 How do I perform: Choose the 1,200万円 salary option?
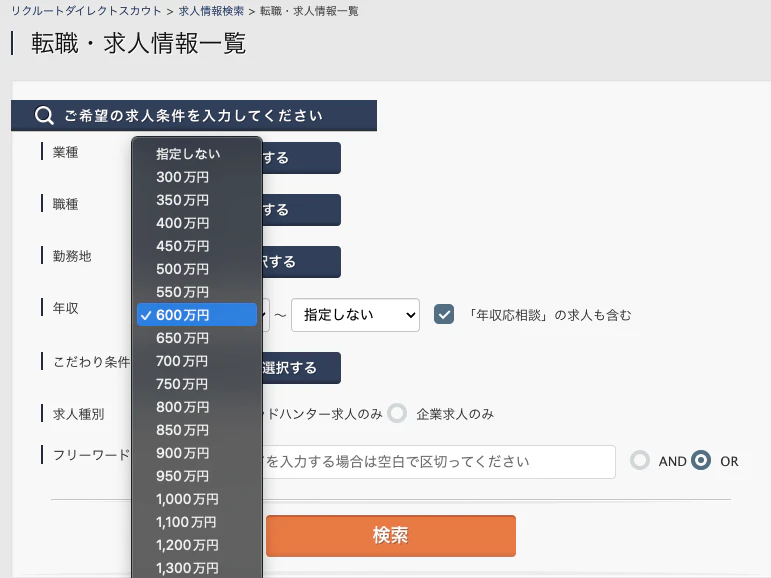tap(197, 545)
